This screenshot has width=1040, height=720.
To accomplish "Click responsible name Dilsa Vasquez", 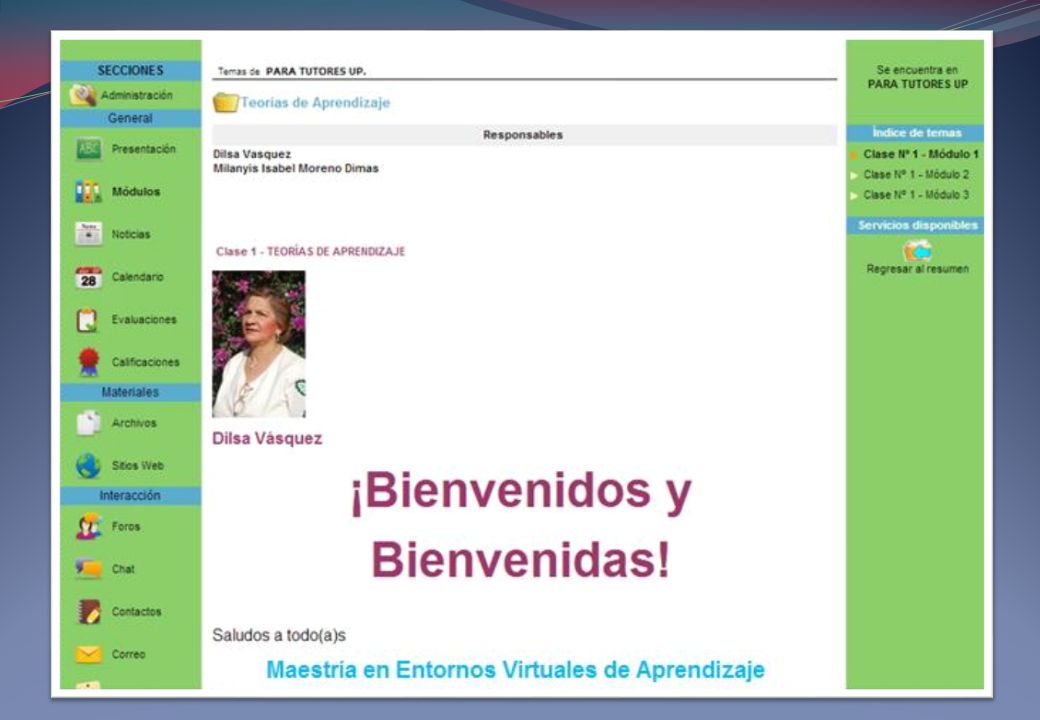I will pyautogui.click(x=252, y=154).
